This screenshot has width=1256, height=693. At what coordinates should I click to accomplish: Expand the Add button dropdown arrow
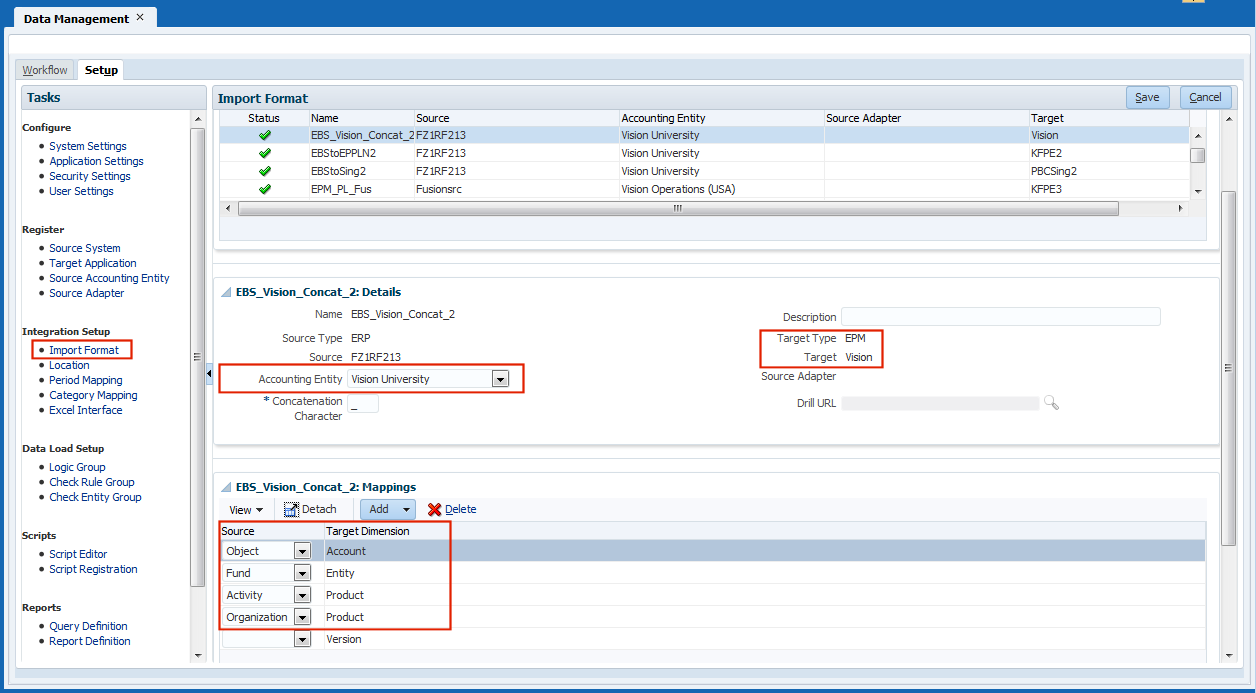pyautogui.click(x=406, y=509)
